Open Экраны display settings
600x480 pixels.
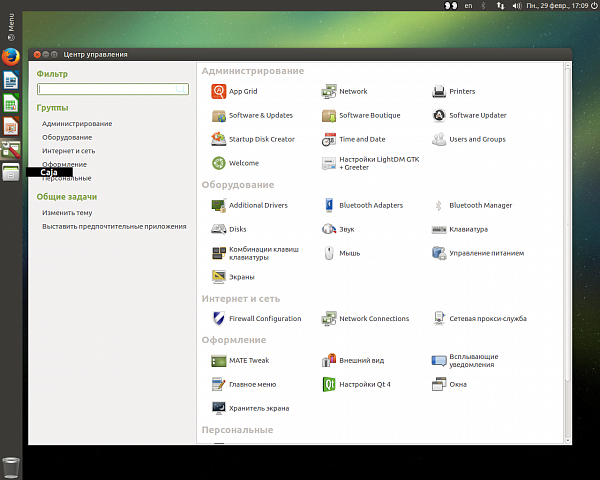coord(233,277)
